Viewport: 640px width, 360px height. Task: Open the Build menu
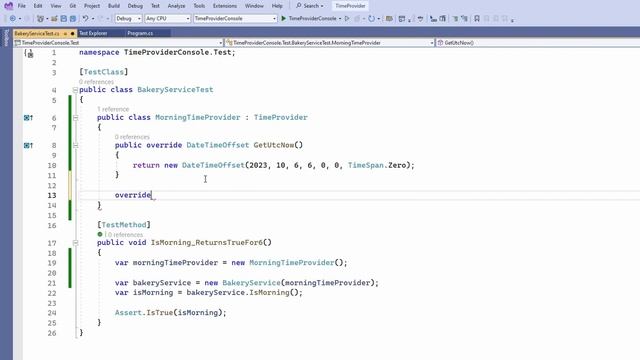[114, 6]
